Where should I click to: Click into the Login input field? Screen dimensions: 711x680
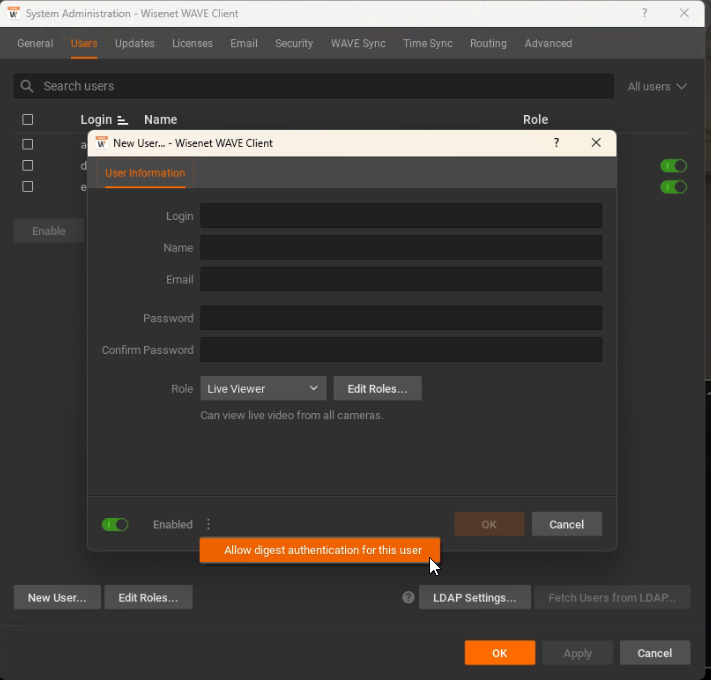pos(401,216)
